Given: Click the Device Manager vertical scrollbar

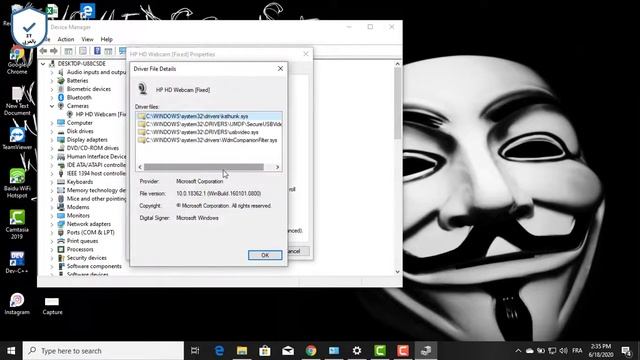Looking at the screenshot, I should point(398,104).
